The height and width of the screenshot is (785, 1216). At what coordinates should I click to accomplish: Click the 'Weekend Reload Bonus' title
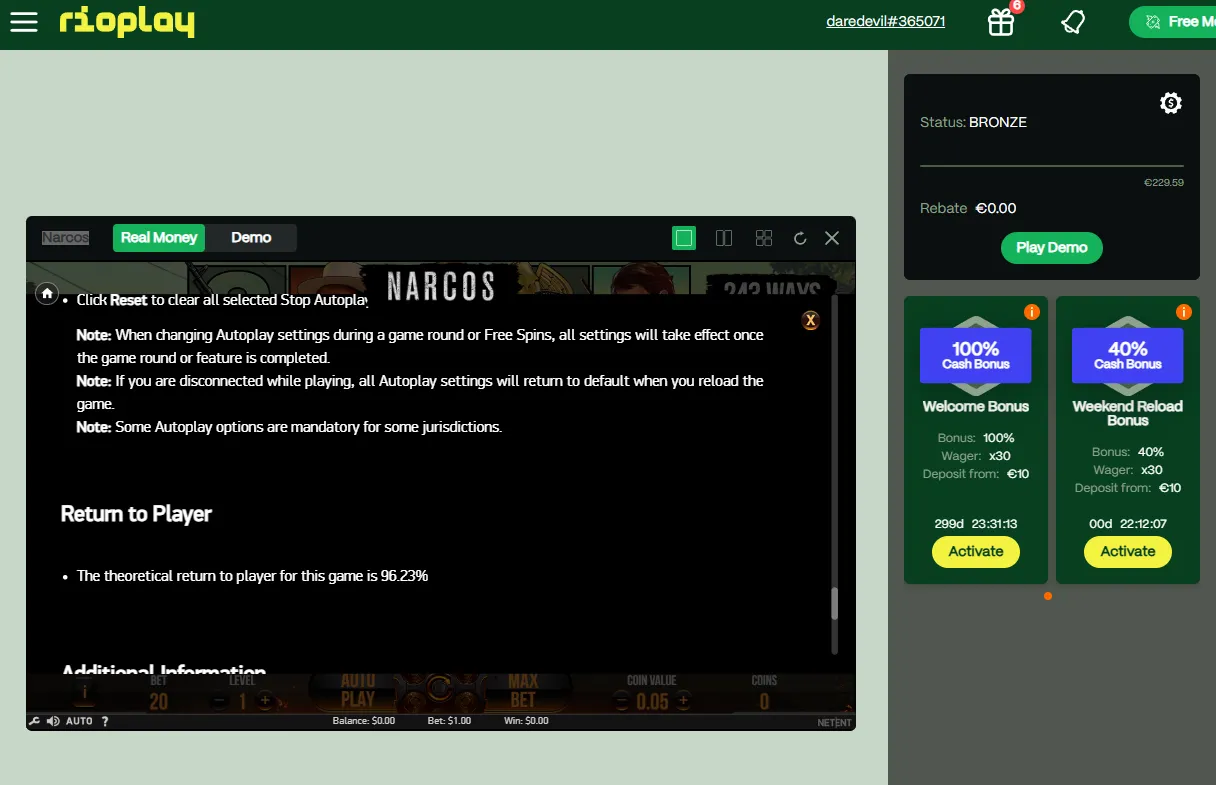[x=1128, y=413]
